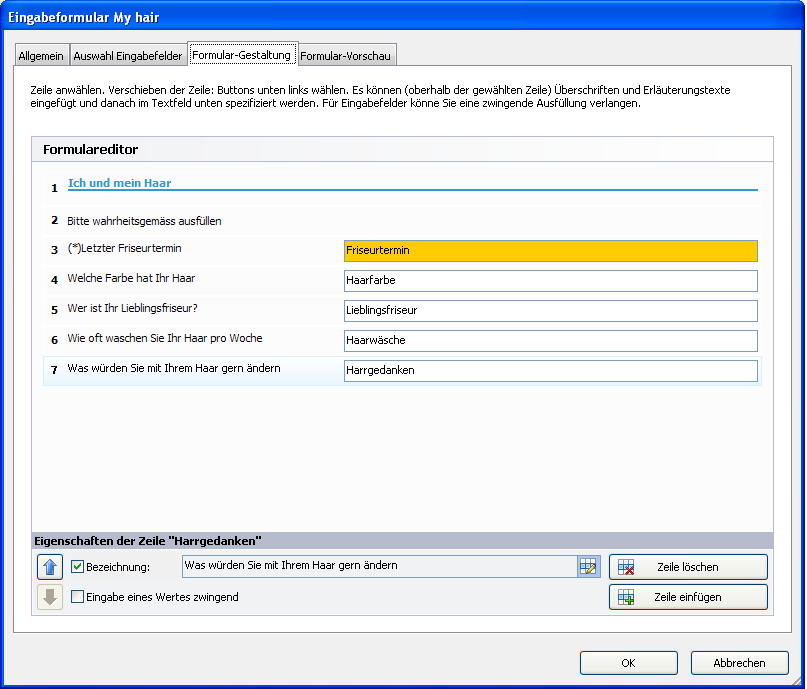Viewport: 807px width, 689px height.
Task: Select the Lieblingsfriseur input field
Action: (x=550, y=310)
